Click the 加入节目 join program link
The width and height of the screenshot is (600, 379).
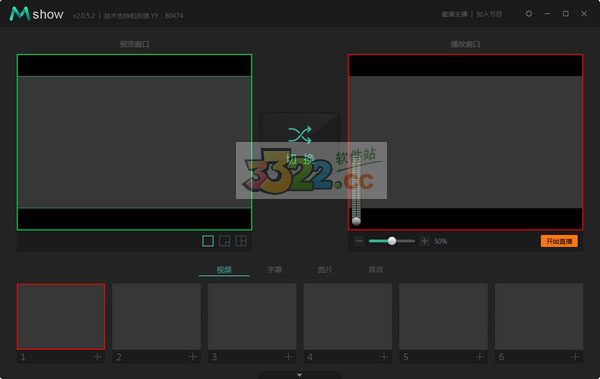point(489,14)
